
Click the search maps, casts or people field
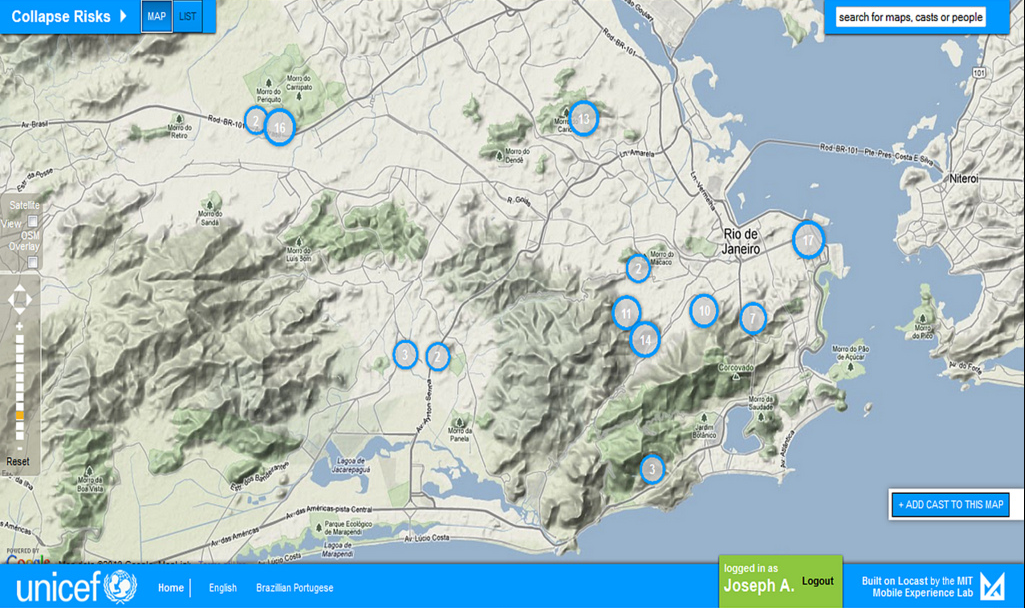tap(910, 17)
